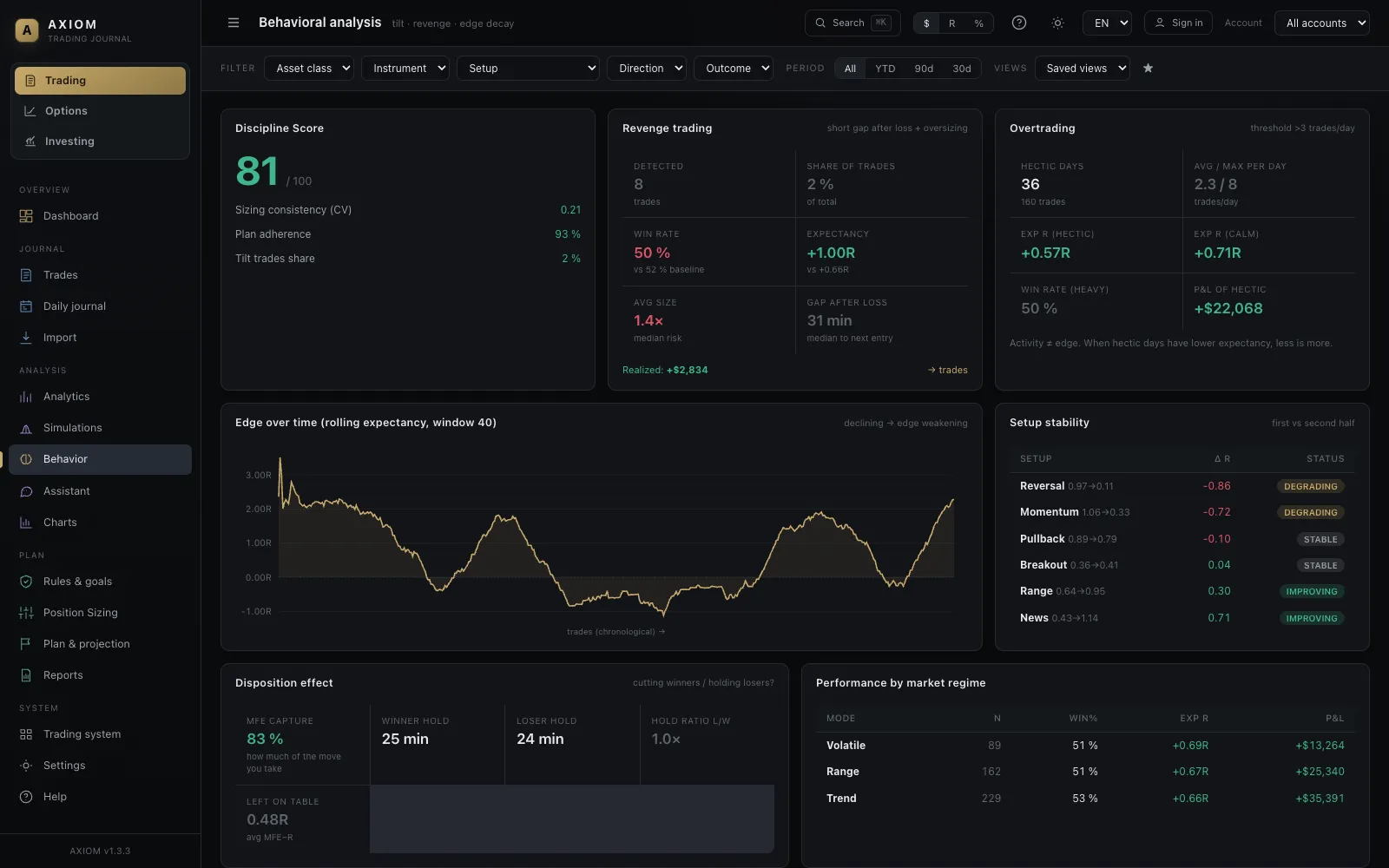Click the Investing icon

30,141
